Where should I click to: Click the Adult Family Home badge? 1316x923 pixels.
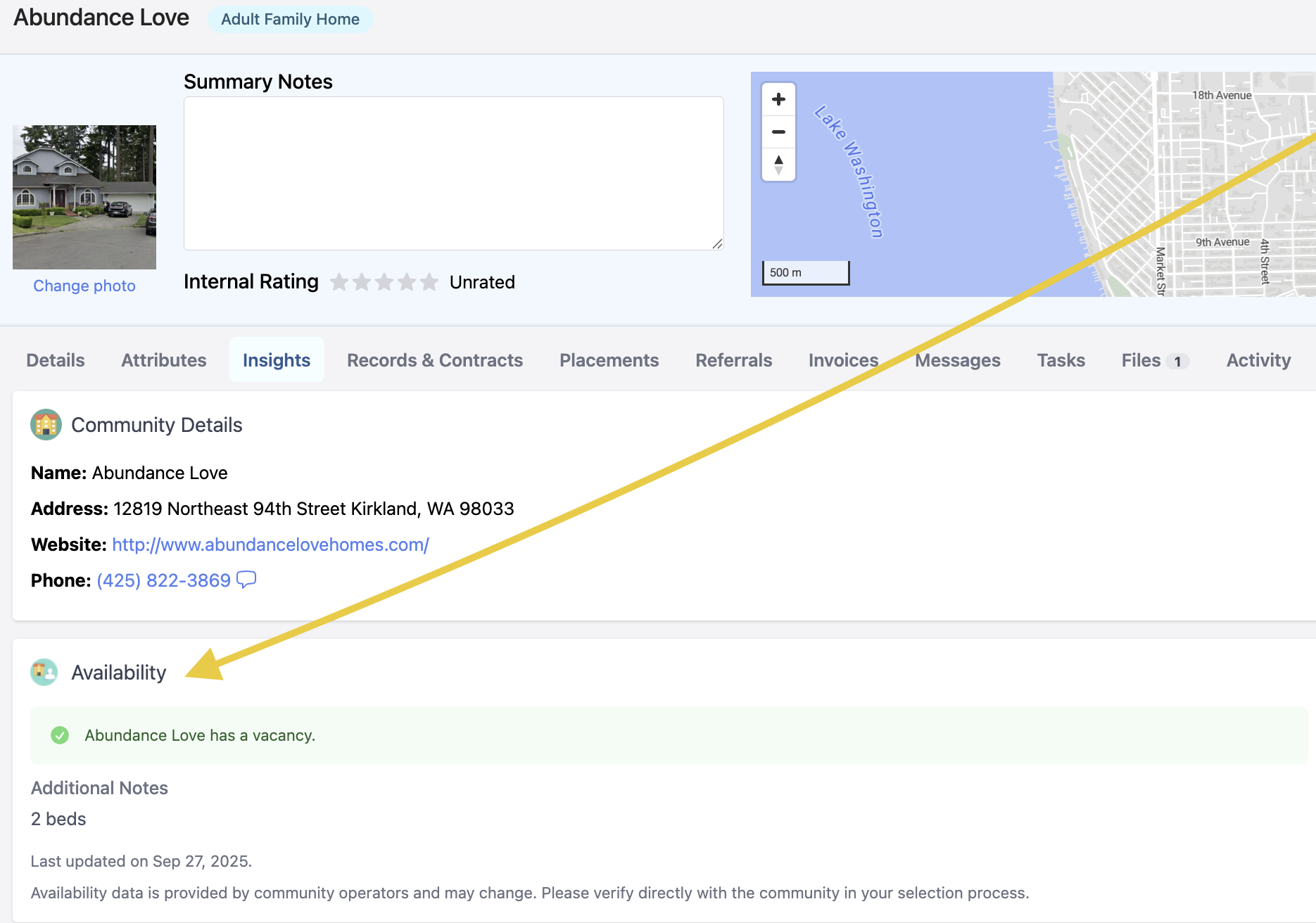click(x=290, y=19)
